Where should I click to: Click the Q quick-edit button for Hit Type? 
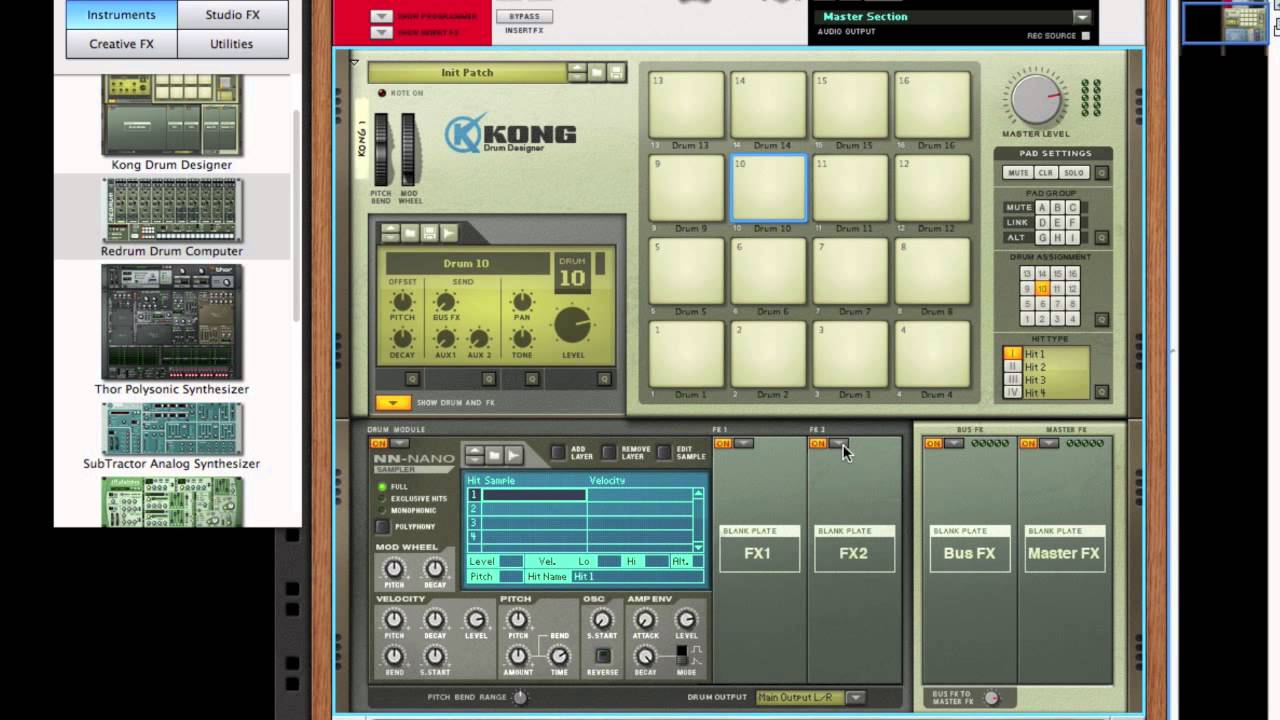(1101, 392)
